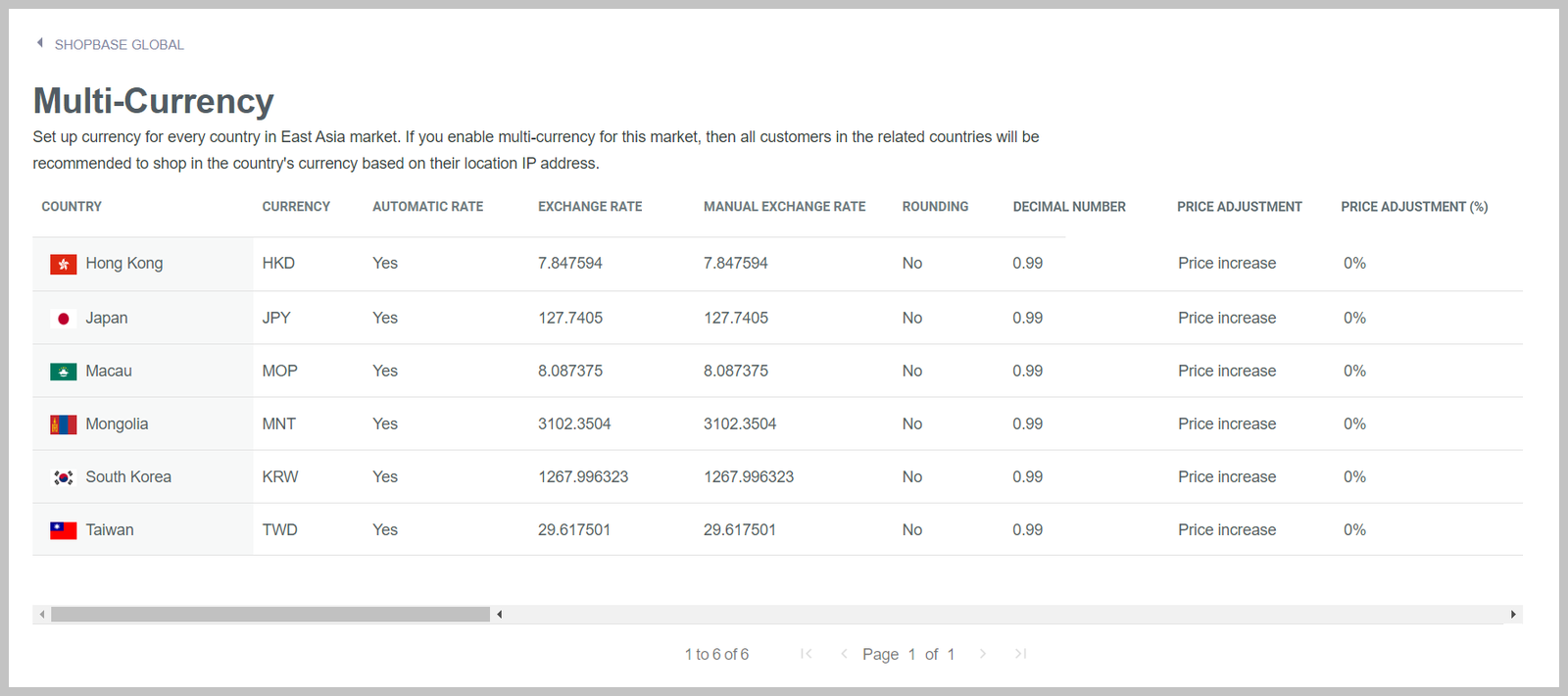
Task: Sort by Currency column header
Action: 296,207
